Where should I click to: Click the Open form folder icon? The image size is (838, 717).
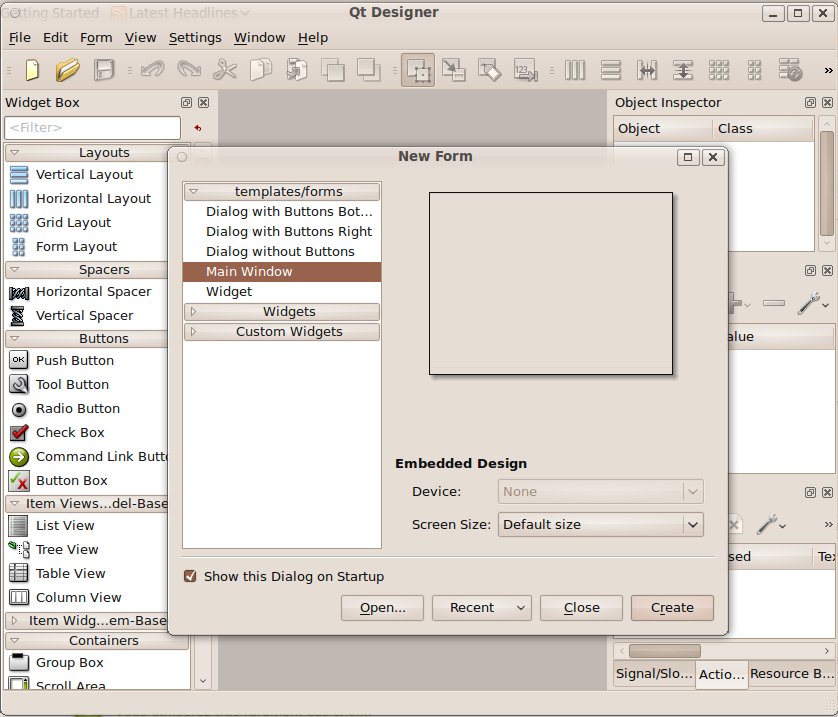[x=67, y=70]
